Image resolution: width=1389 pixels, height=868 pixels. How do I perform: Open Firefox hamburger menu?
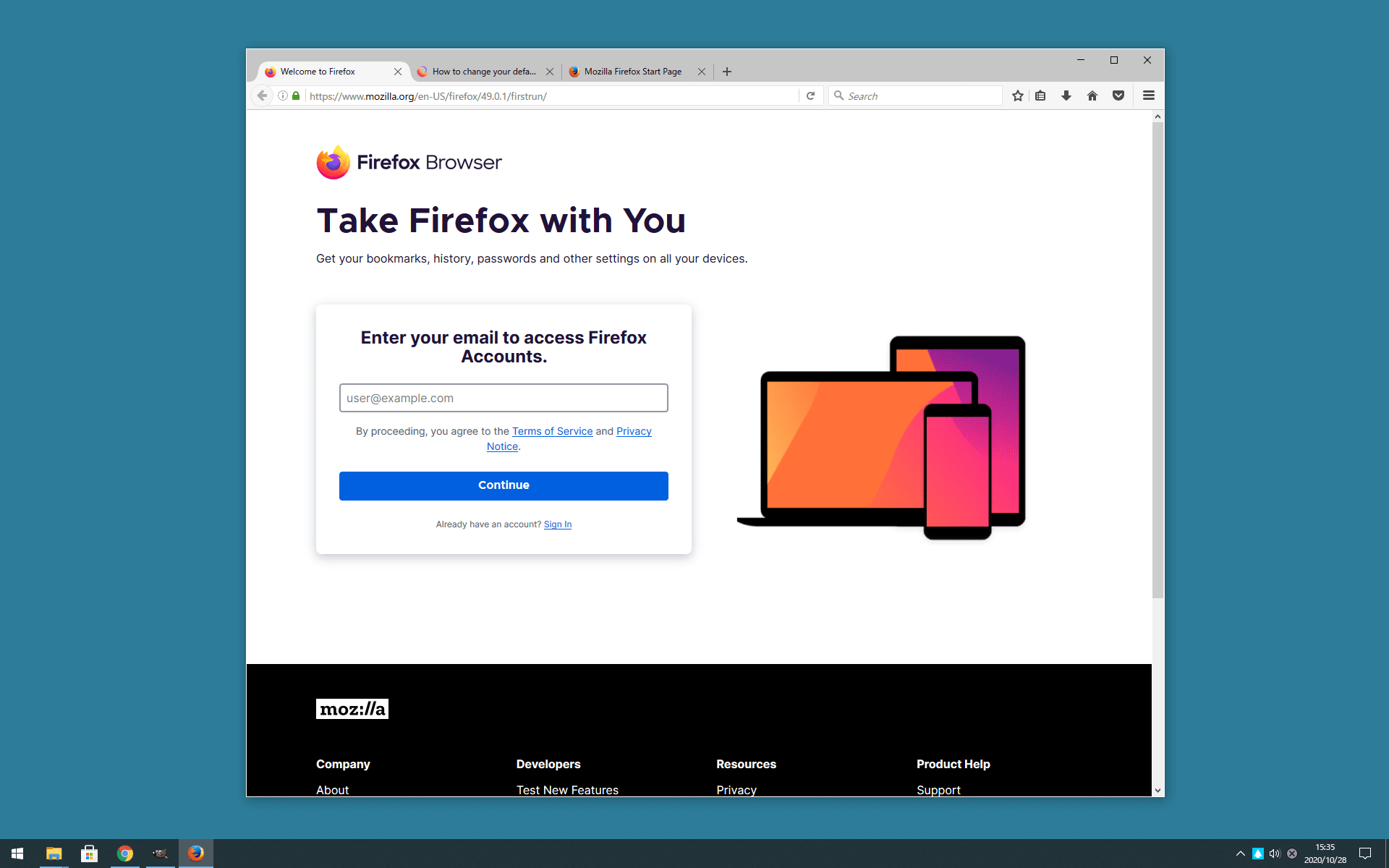point(1149,95)
